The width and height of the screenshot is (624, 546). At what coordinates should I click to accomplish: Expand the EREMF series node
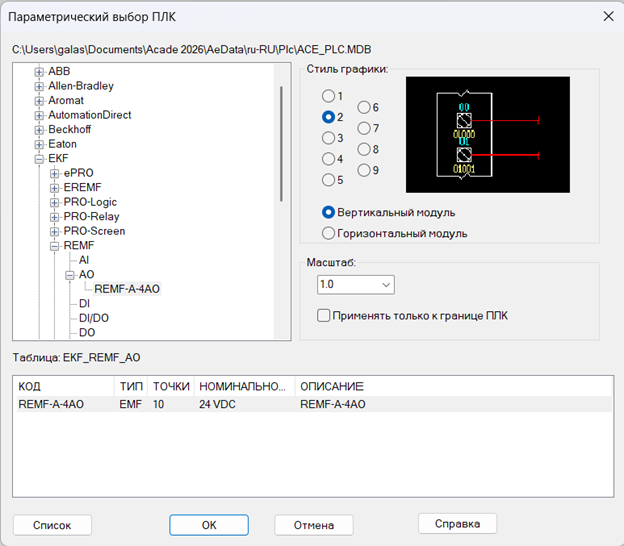pos(55,188)
